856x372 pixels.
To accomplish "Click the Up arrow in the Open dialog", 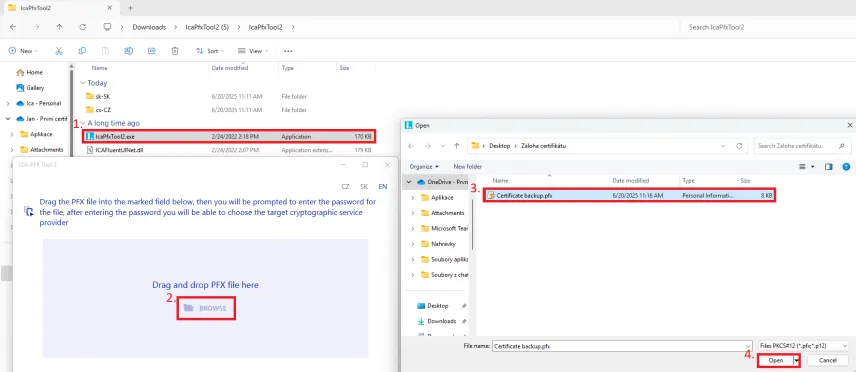I will [x=457, y=146].
